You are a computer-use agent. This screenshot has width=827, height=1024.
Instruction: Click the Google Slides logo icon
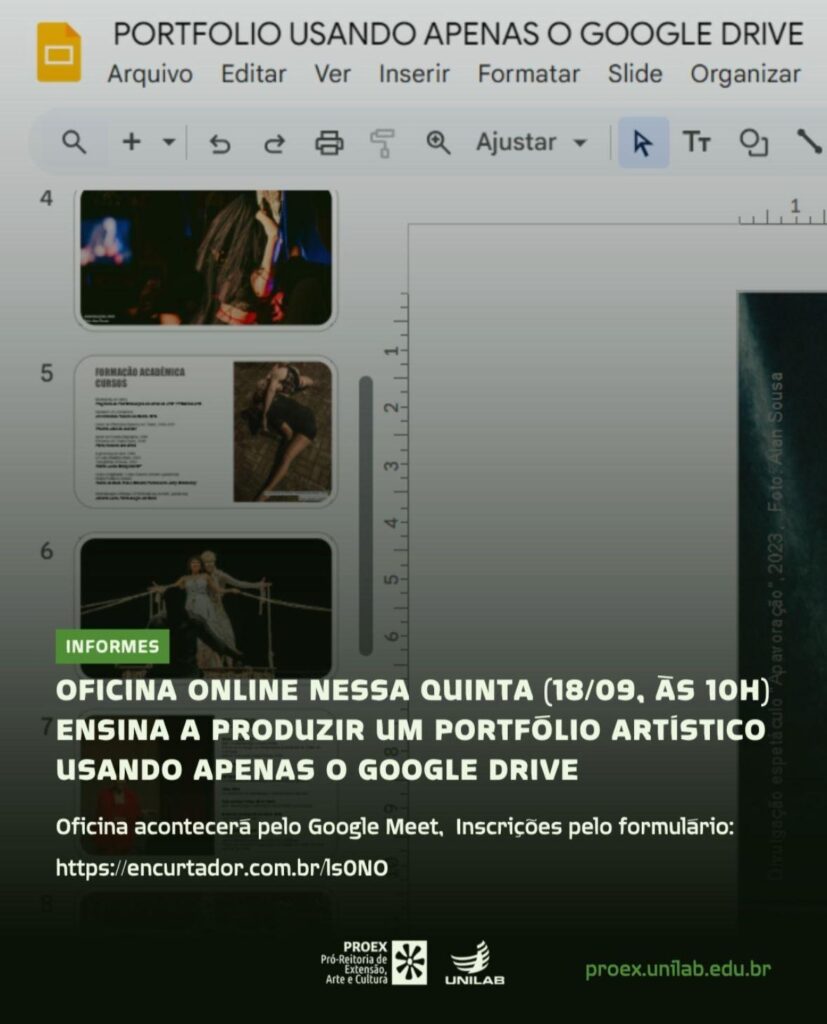coord(58,52)
